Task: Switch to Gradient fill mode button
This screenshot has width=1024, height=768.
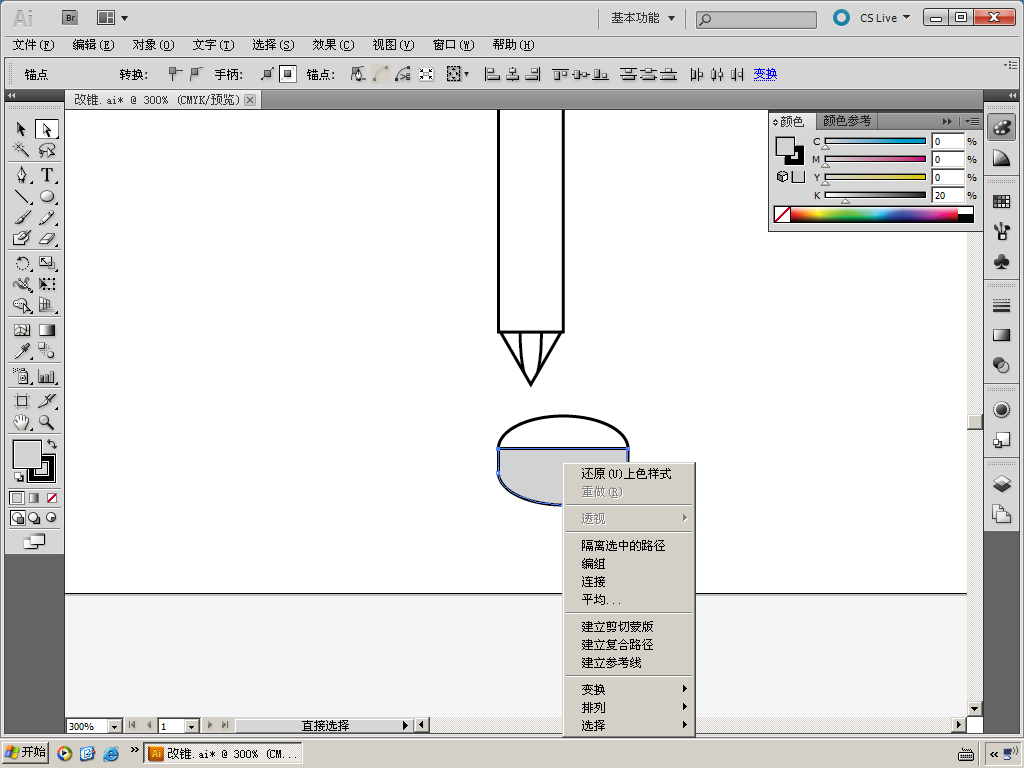Action: [34, 498]
